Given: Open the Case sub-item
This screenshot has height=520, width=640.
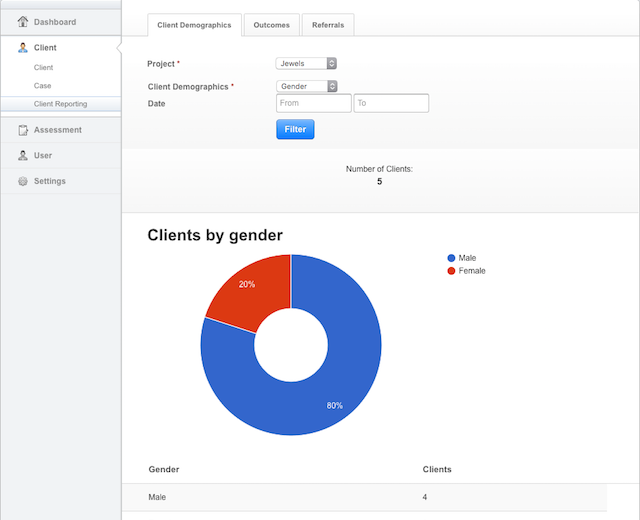Looking at the screenshot, I should pyautogui.click(x=42, y=86).
